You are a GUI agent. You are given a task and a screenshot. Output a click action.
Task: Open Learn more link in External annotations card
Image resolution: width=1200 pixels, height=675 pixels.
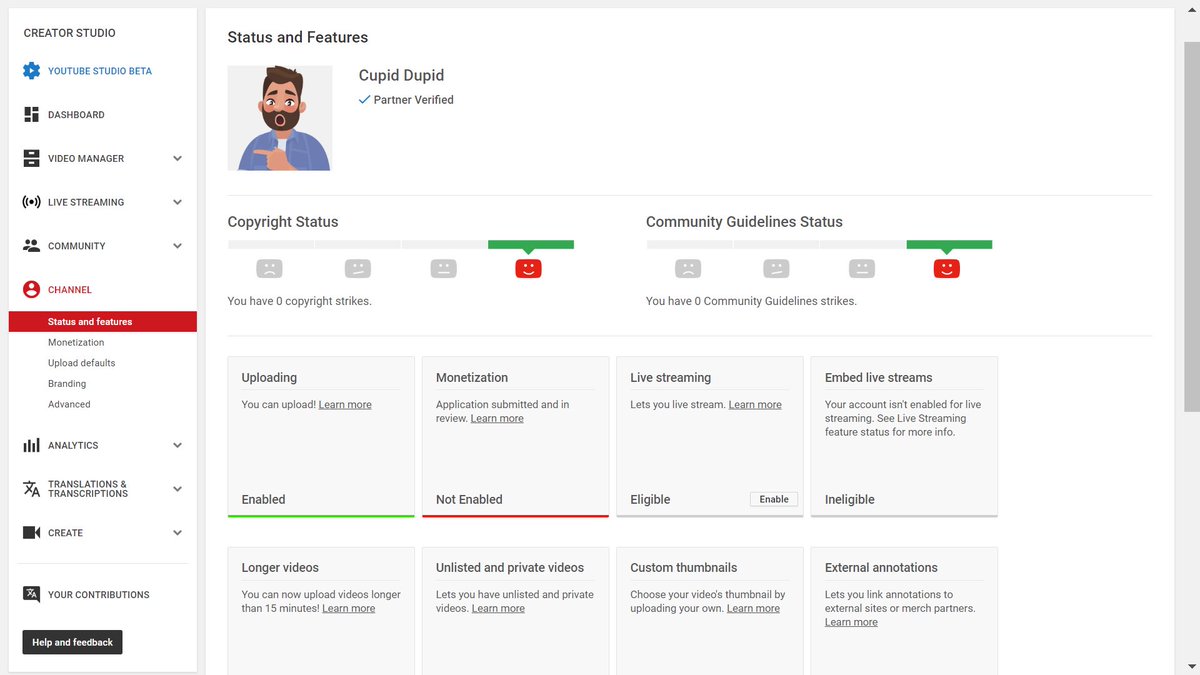[x=851, y=622]
